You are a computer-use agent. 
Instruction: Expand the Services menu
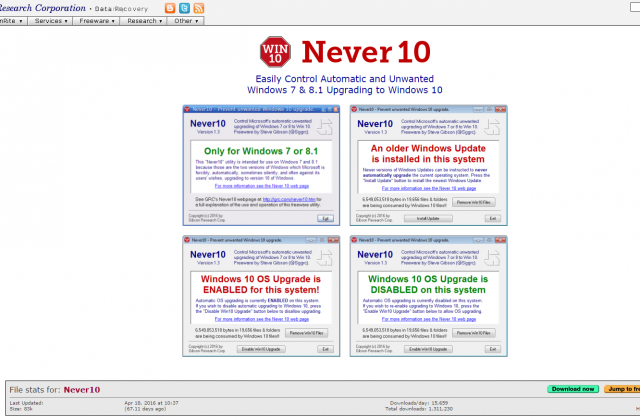[51, 21]
